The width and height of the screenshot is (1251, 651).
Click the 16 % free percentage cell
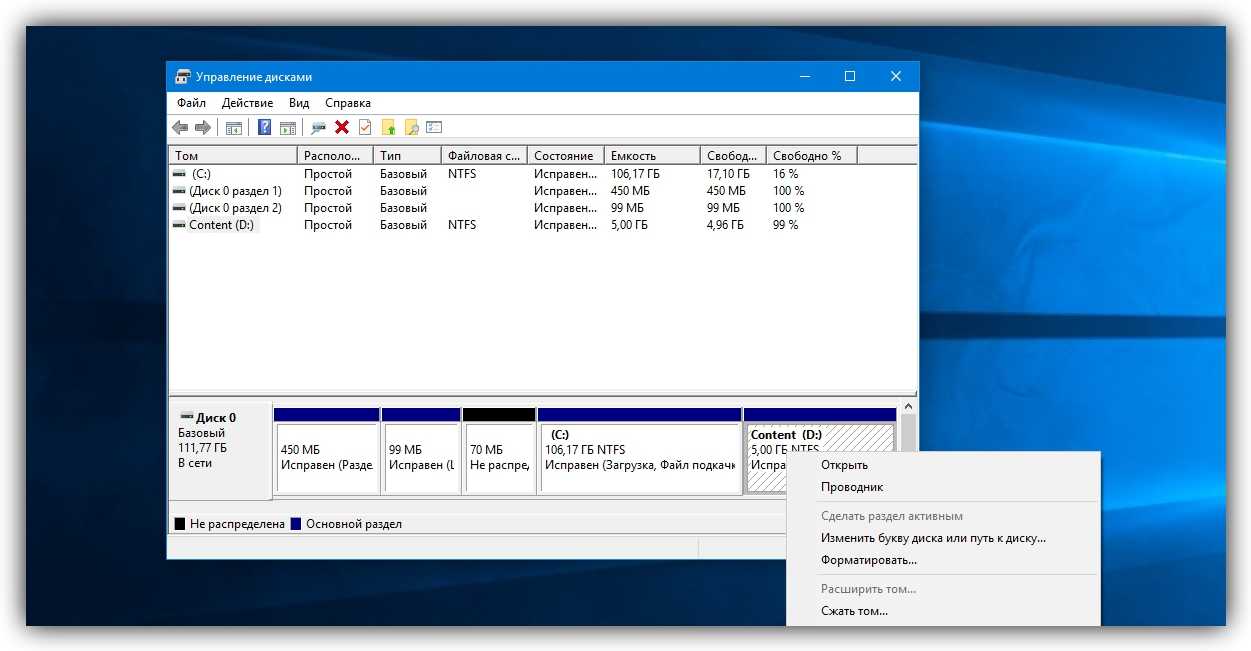pos(786,174)
